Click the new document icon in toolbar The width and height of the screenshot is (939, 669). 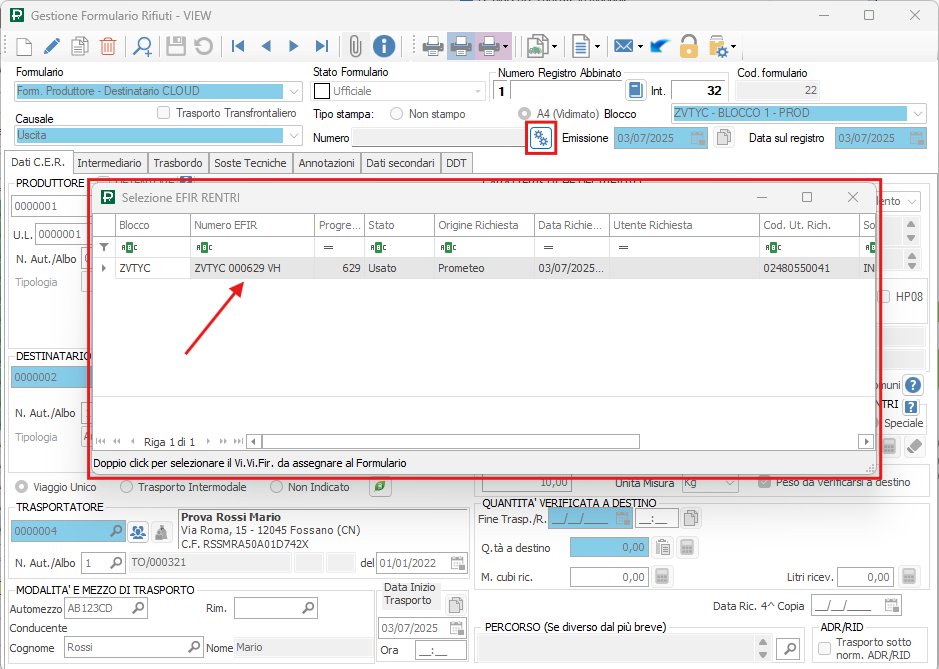(x=24, y=46)
